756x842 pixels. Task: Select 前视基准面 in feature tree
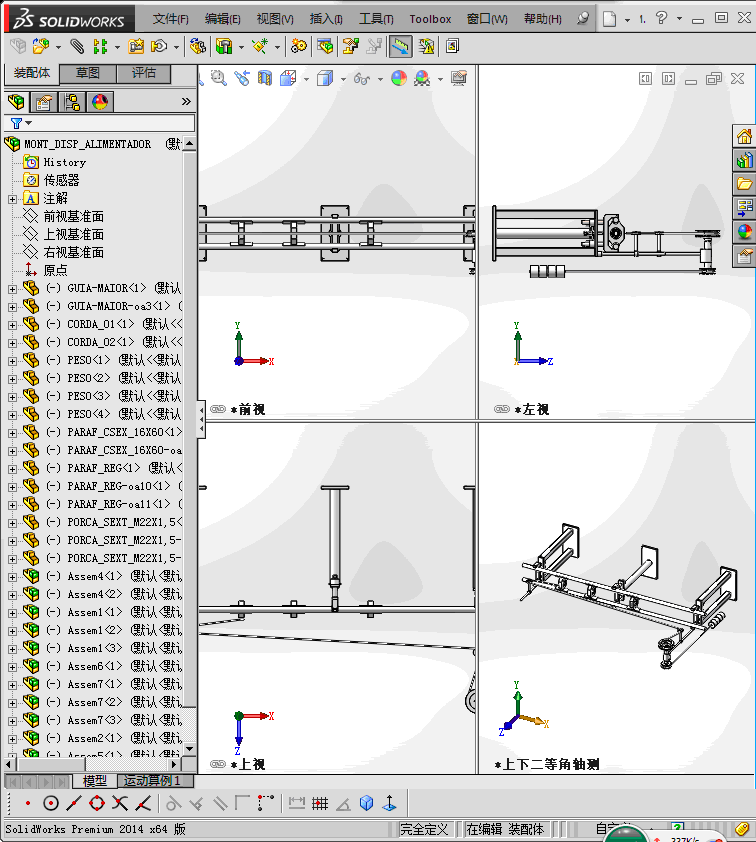(x=74, y=216)
